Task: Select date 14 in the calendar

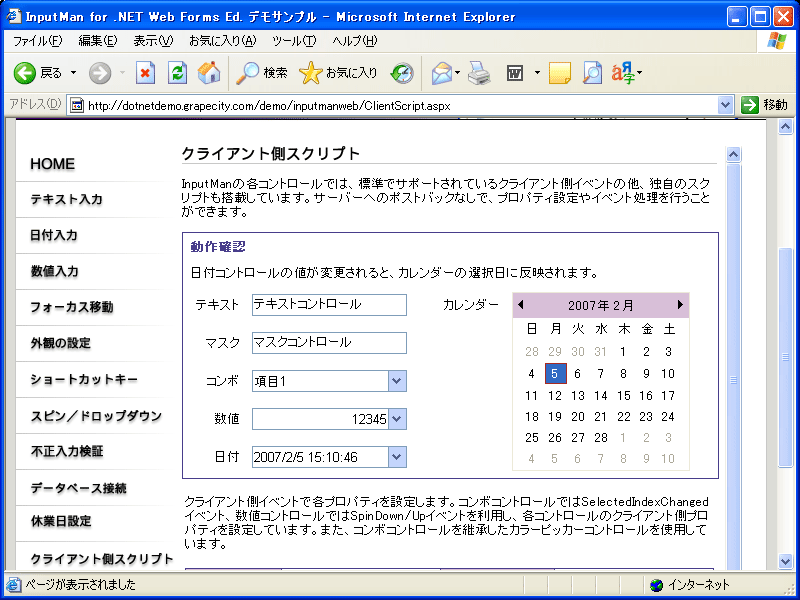Action: point(602,396)
